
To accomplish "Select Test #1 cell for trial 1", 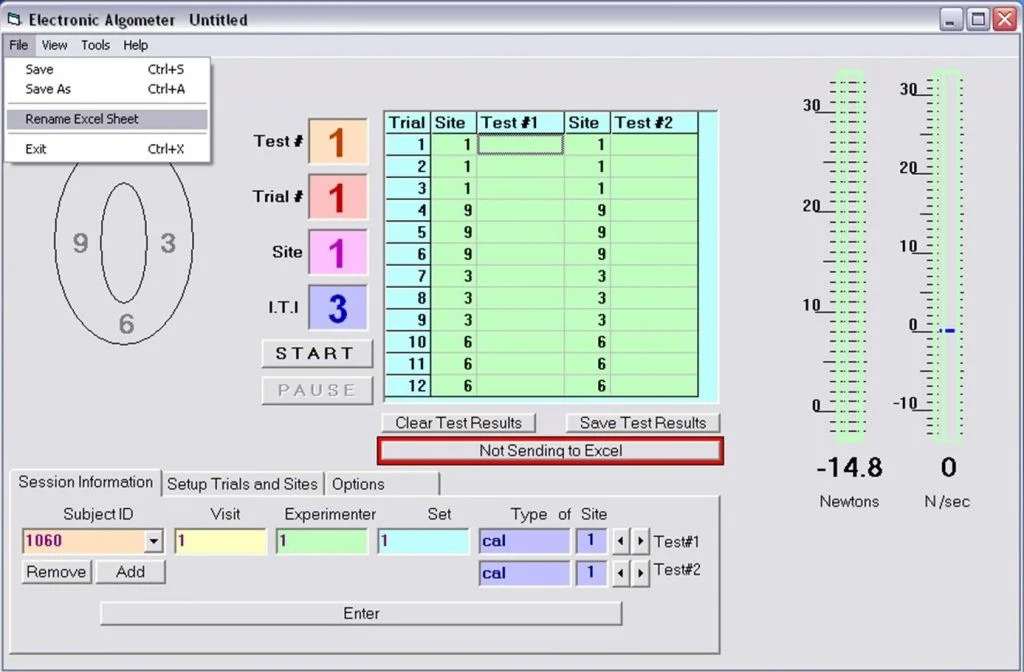I will [520, 144].
